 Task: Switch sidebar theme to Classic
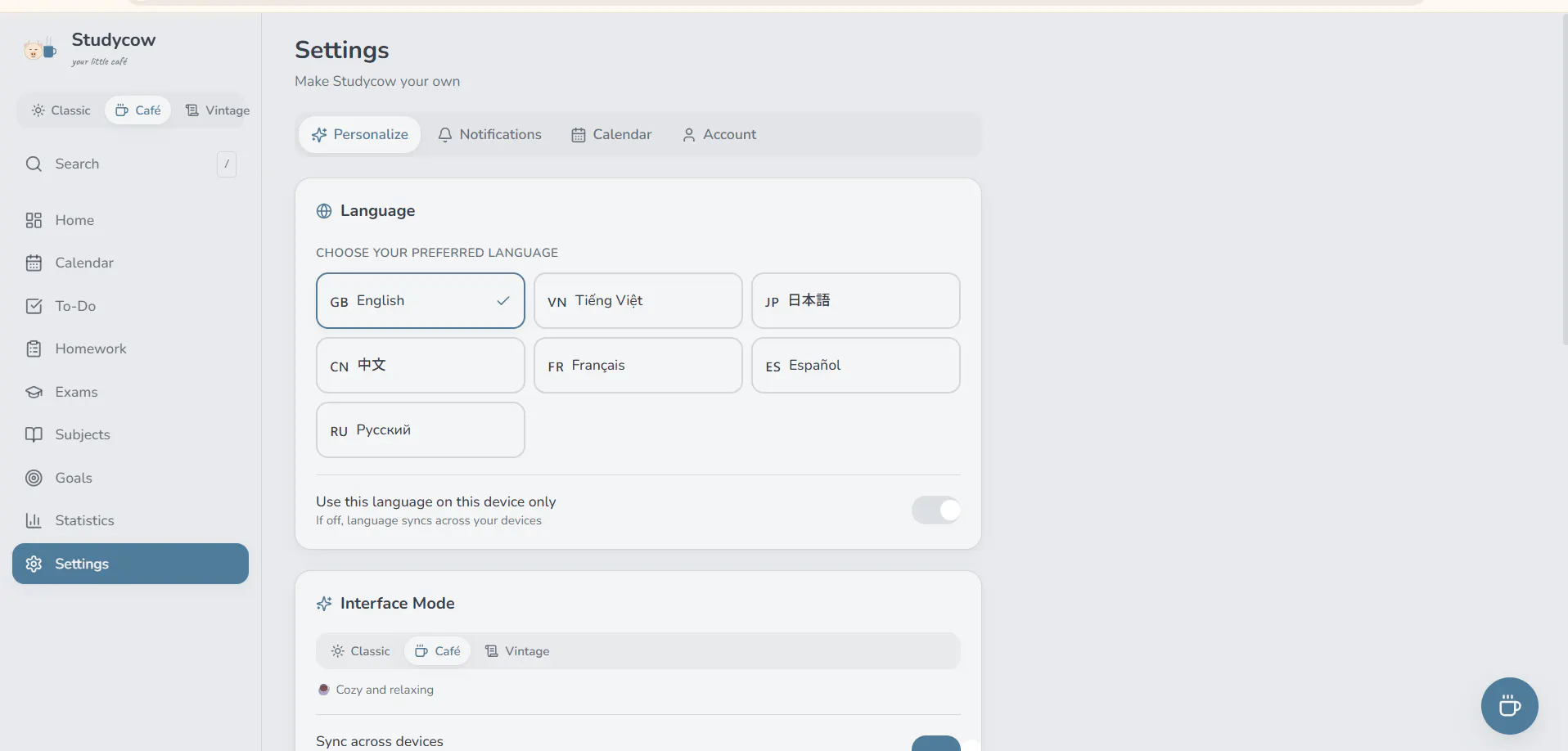click(61, 110)
